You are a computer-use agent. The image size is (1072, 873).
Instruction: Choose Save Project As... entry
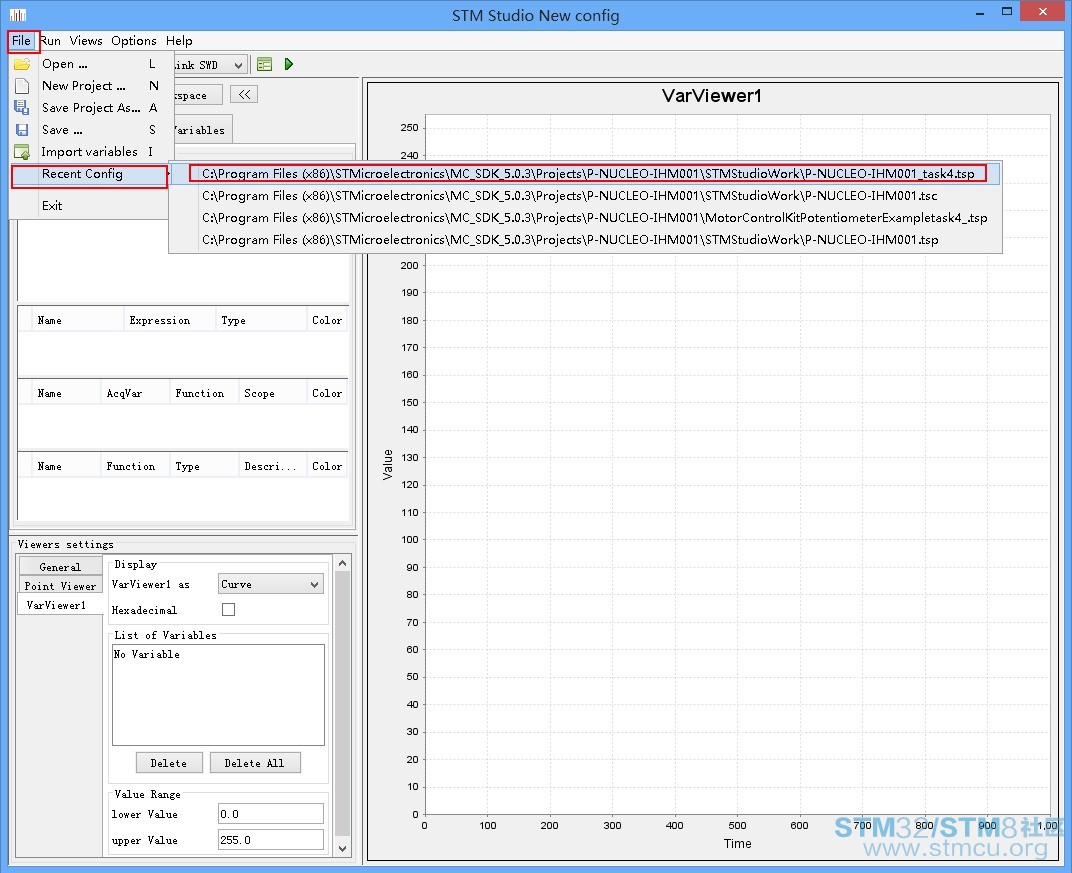[92, 107]
